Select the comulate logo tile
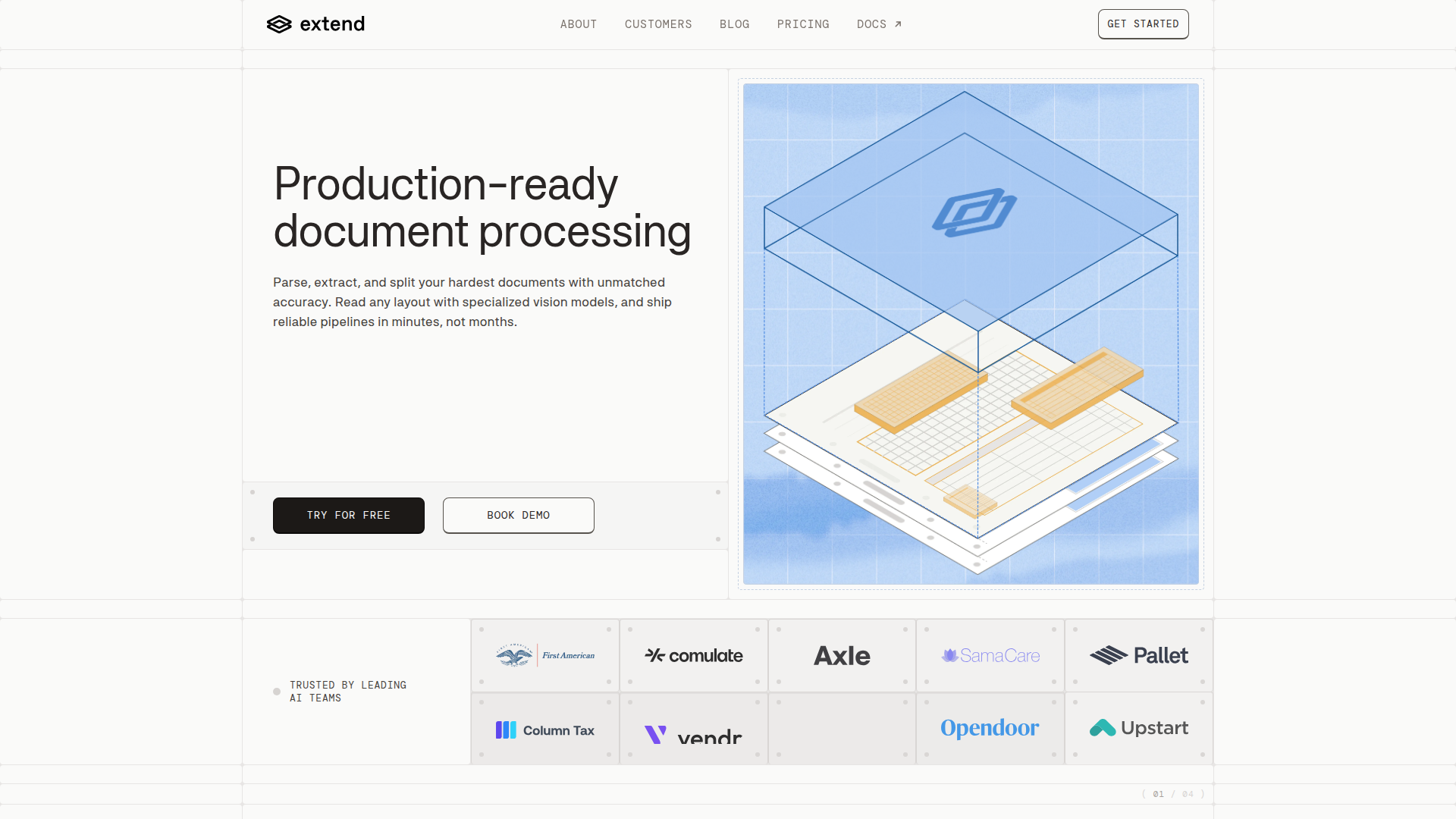1456x819 pixels. pos(693,655)
